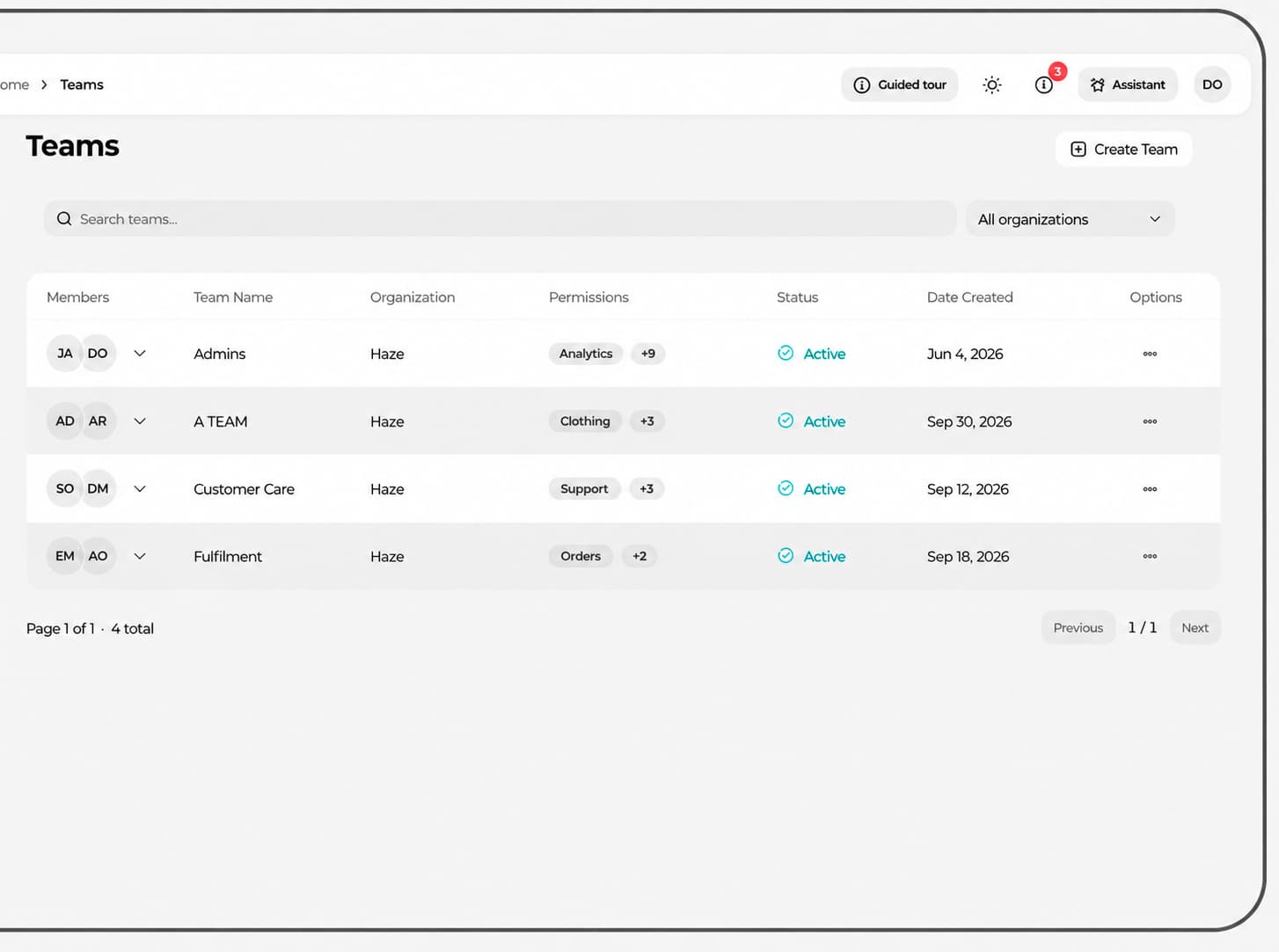The height and width of the screenshot is (952, 1279).
Task: Start the Guided tour
Action: (x=899, y=84)
